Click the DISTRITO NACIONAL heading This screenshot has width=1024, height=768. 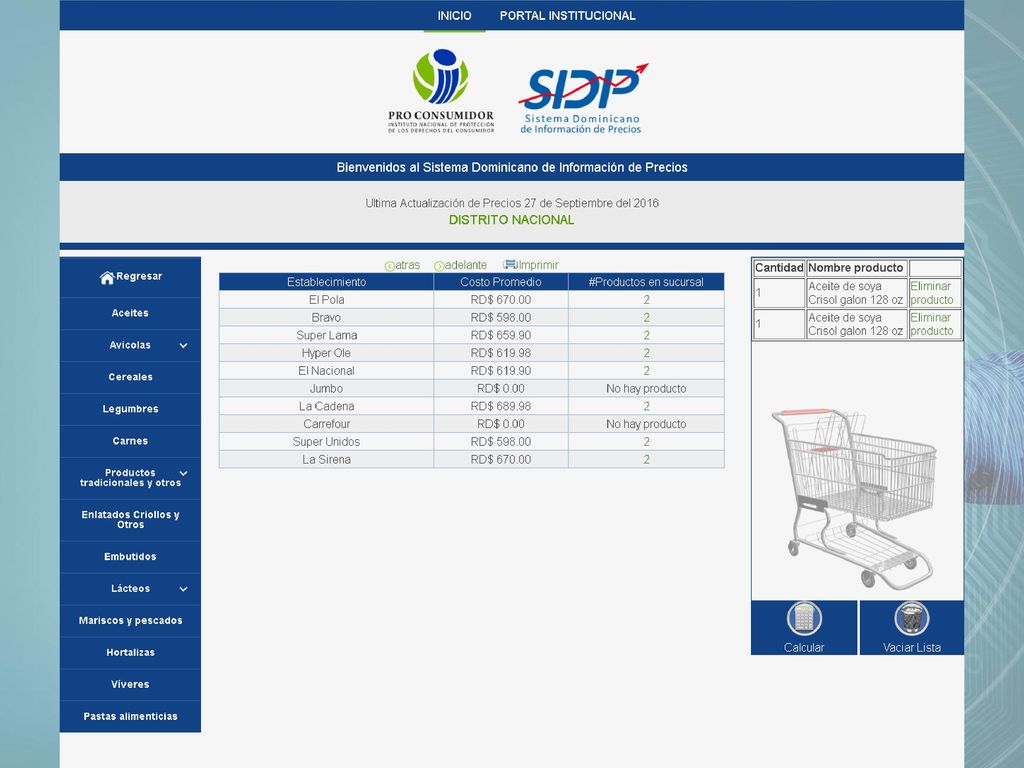point(511,220)
